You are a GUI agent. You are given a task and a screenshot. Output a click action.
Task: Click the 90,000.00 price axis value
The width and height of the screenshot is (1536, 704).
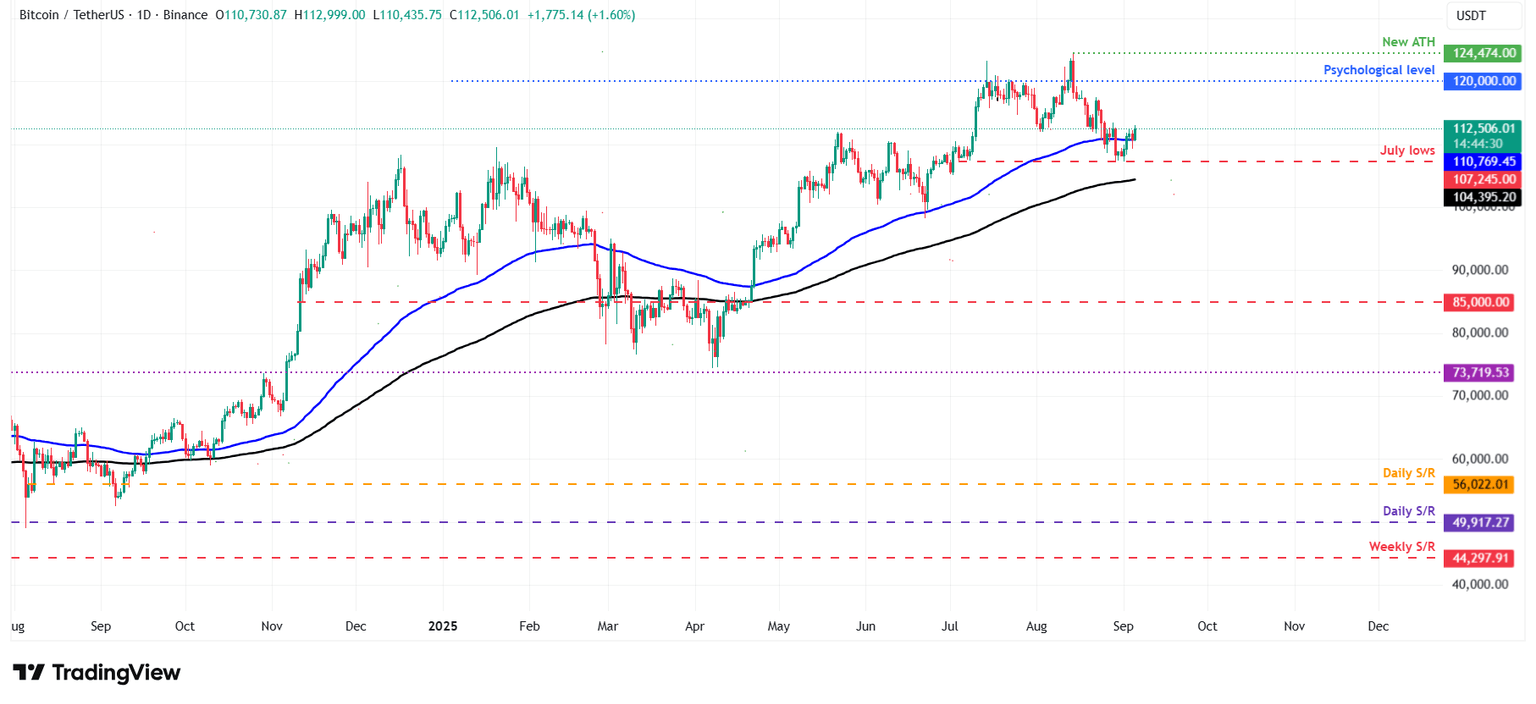click(1478, 269)
